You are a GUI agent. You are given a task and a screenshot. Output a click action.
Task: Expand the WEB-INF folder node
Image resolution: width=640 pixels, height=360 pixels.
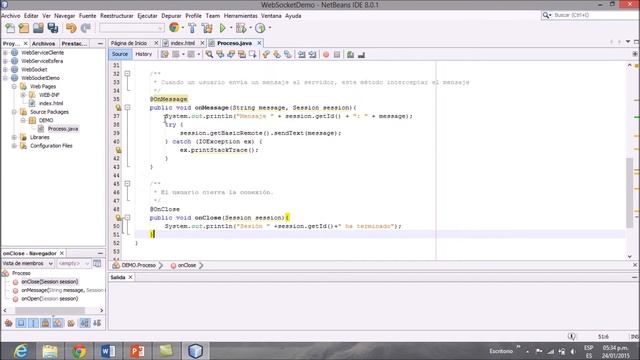pos(23,95)
